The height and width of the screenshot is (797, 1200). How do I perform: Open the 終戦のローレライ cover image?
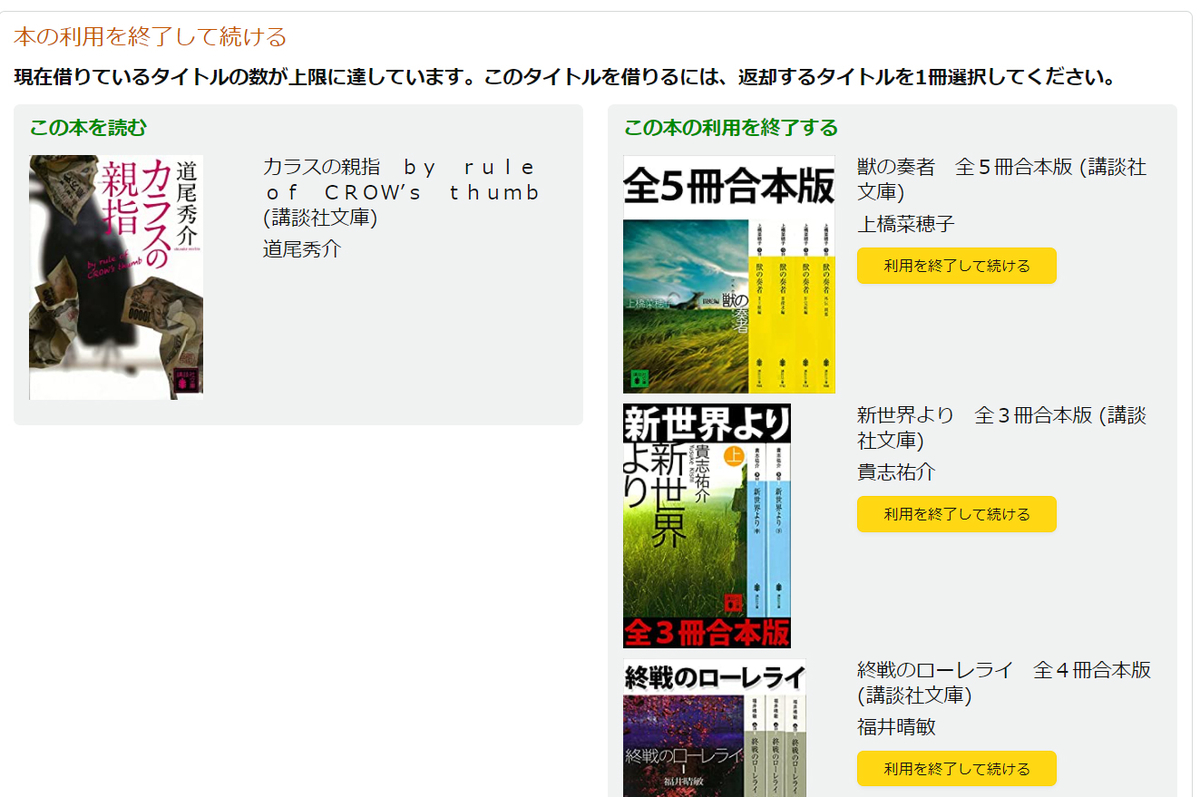click(x=715, y=728)
